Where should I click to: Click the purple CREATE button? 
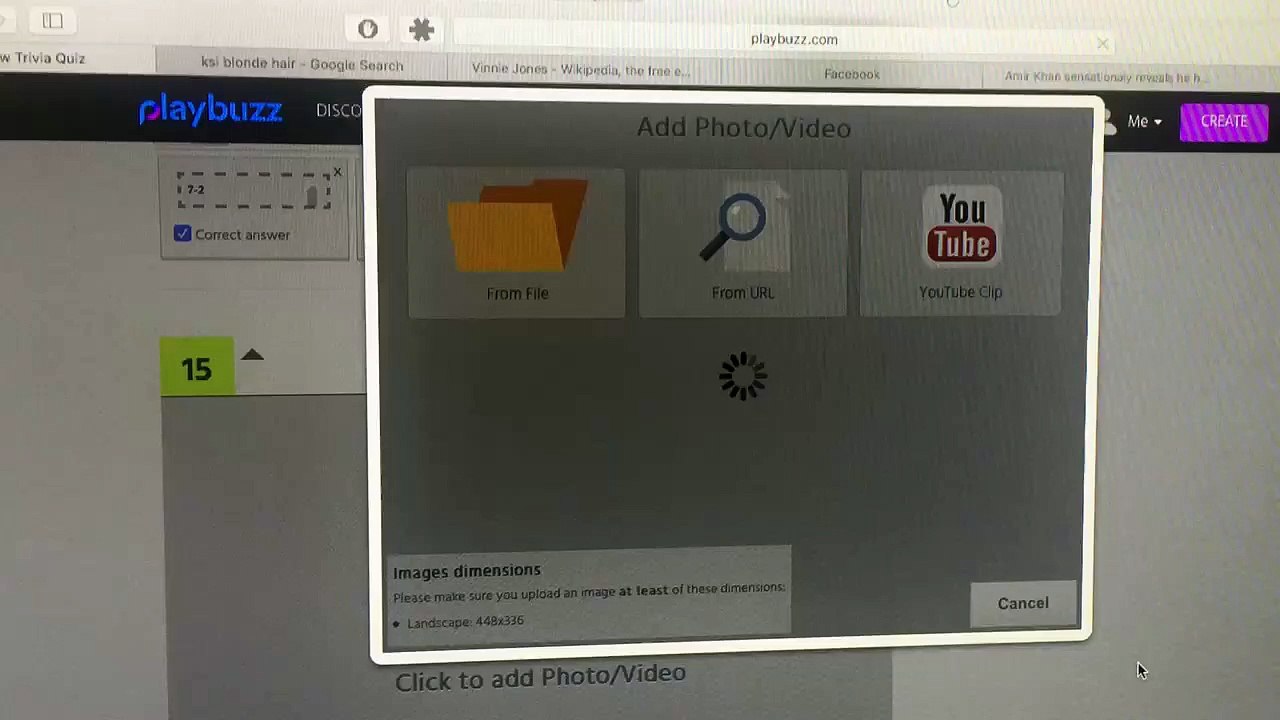click(x=1224, y=121)
